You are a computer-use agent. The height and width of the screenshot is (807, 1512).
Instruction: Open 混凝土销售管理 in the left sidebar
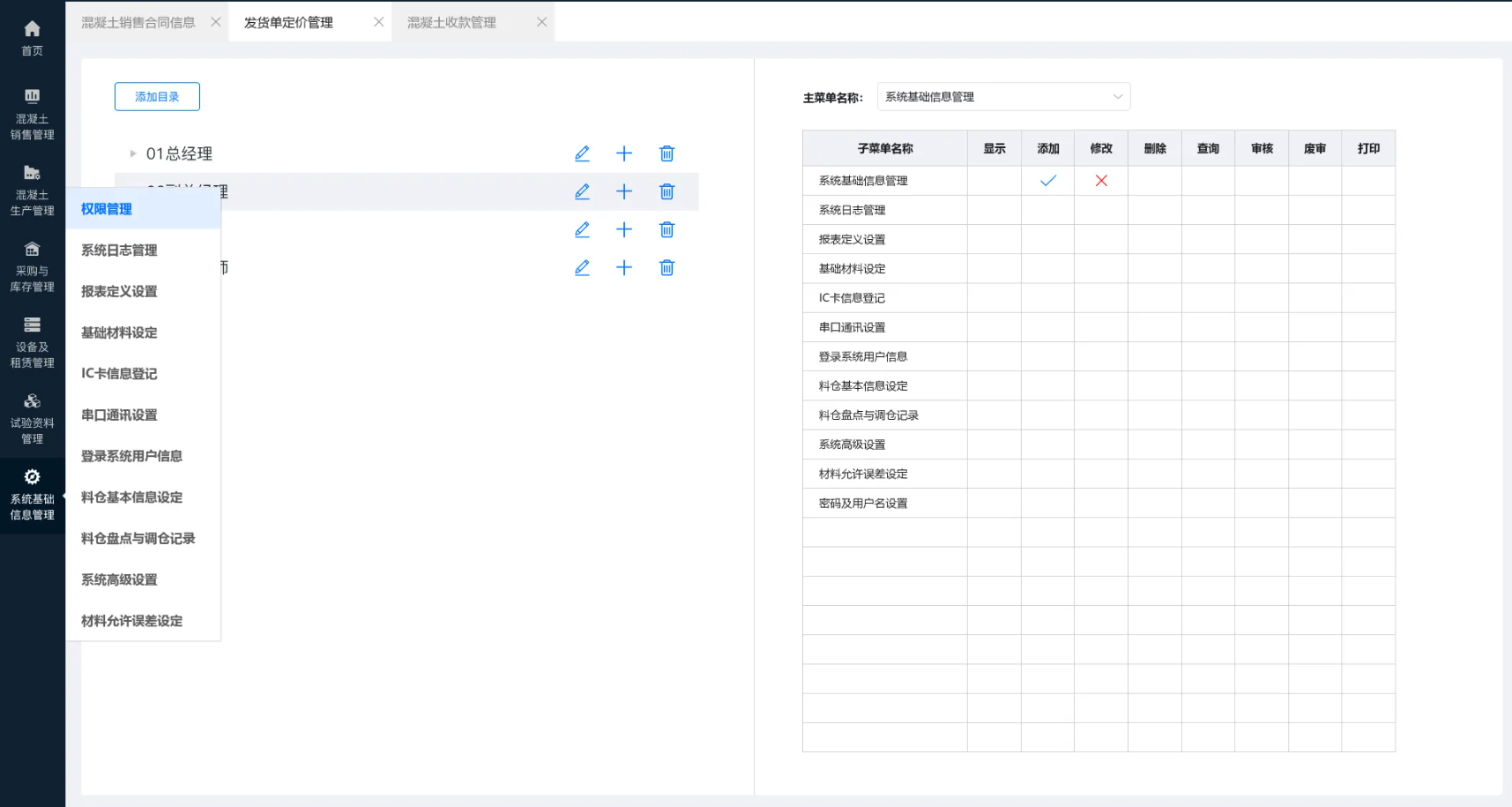click(32, 115)
